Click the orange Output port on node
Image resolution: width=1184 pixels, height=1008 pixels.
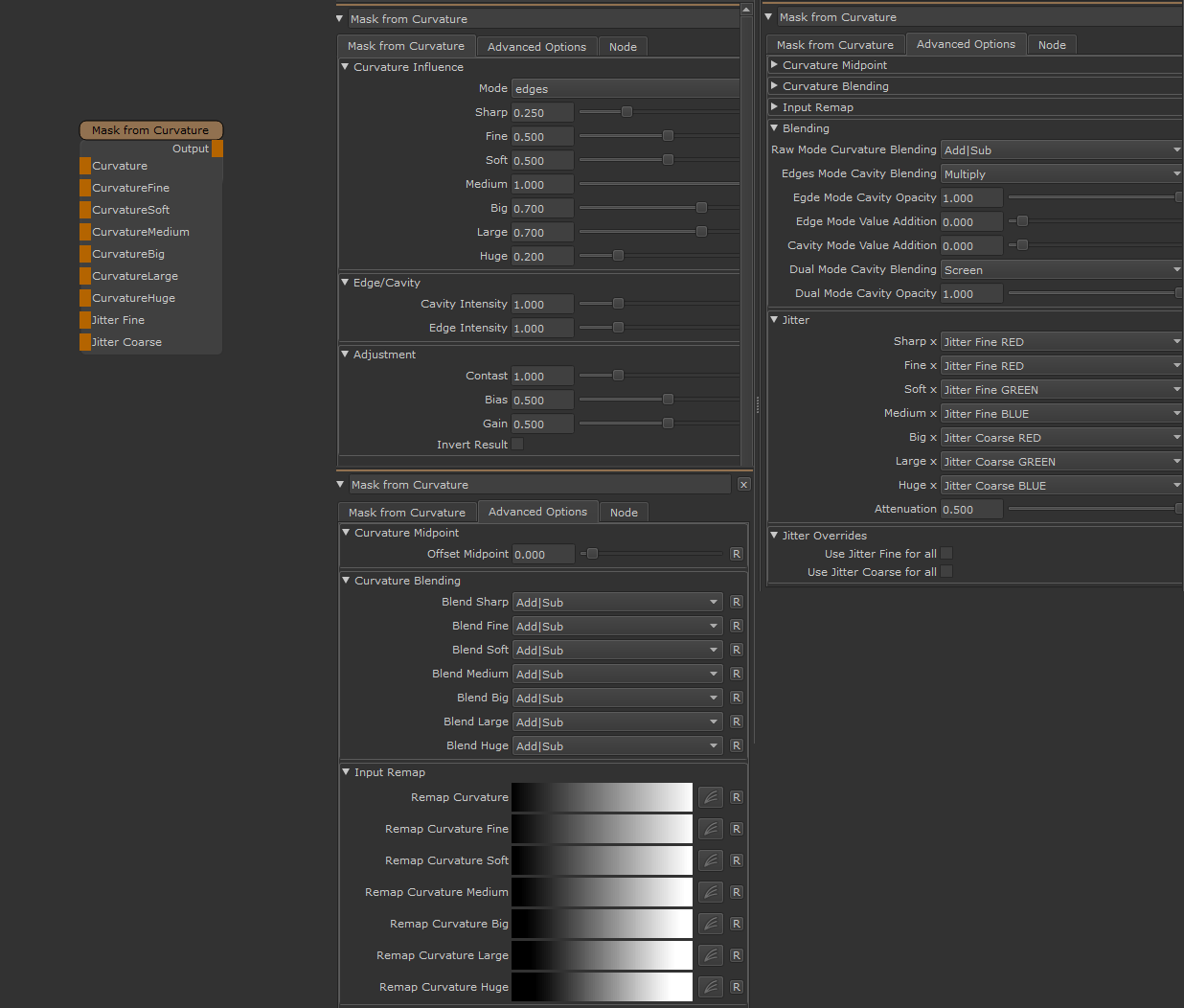pyautogui.click(x=217, y=149)
